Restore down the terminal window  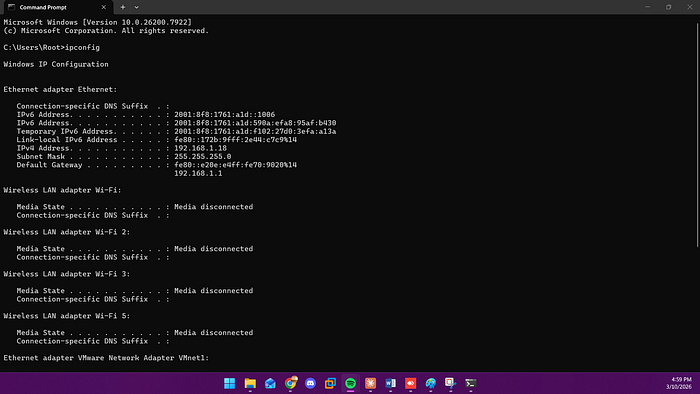[x=668, y=7]
